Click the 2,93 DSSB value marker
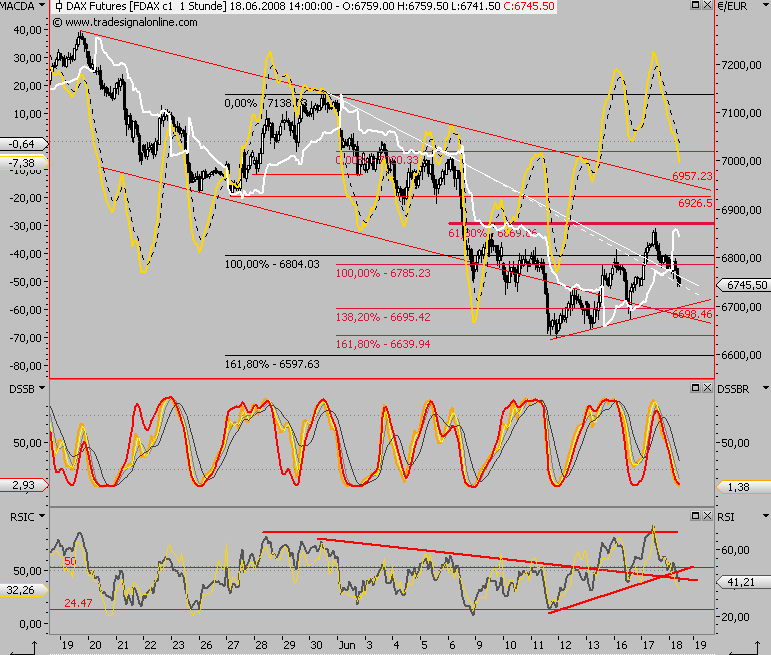Image resolution: width=771 pixels, height=655 pixels. tap(24, 485)
